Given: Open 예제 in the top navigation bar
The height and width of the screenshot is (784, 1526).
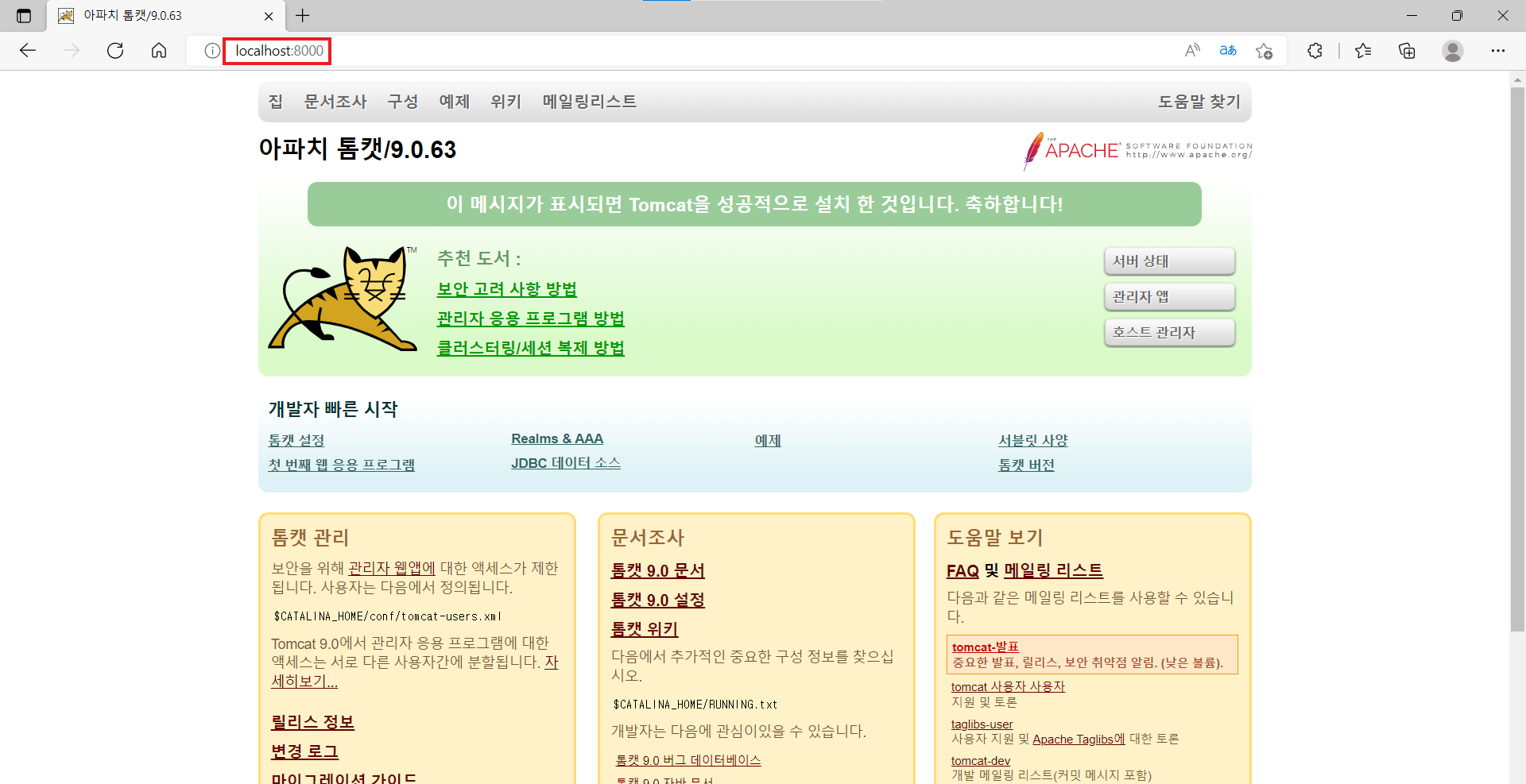Looking at the screenshot, I should [x=455, y=102].
